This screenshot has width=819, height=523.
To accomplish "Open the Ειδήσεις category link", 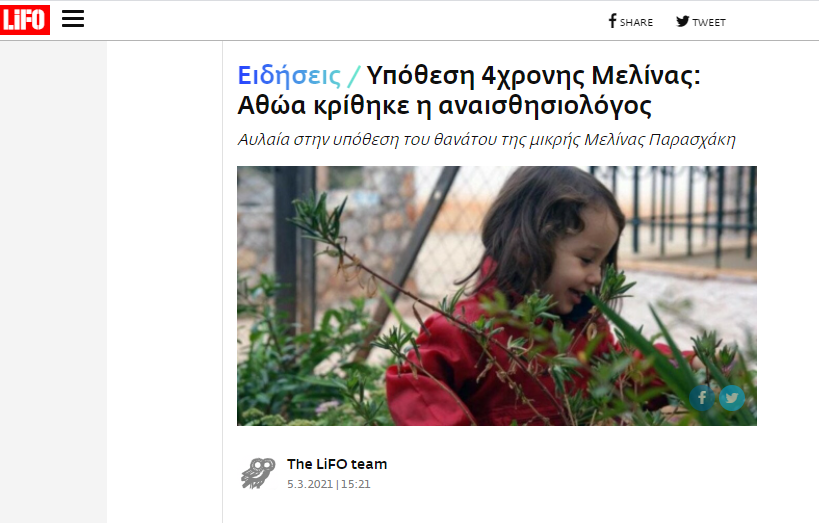I will [289, 76].
